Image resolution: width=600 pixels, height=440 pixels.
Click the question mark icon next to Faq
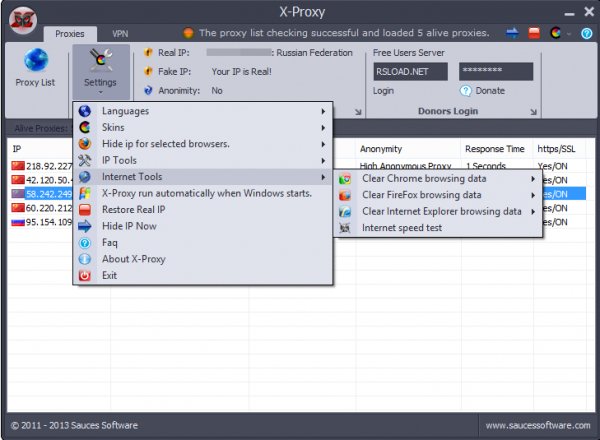[x=85, y=243]
